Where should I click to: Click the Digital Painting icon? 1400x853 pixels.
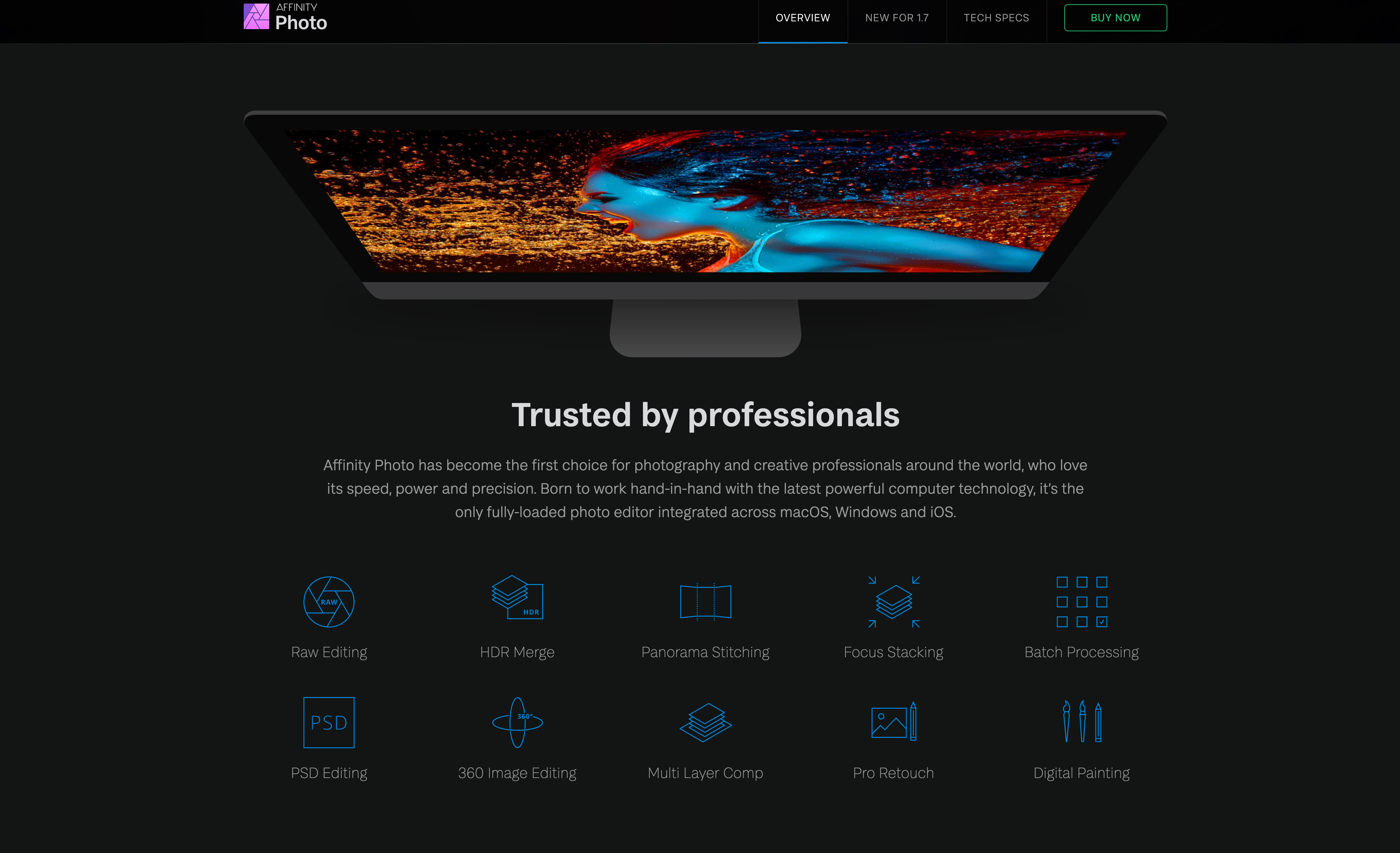click(1081, 722)
